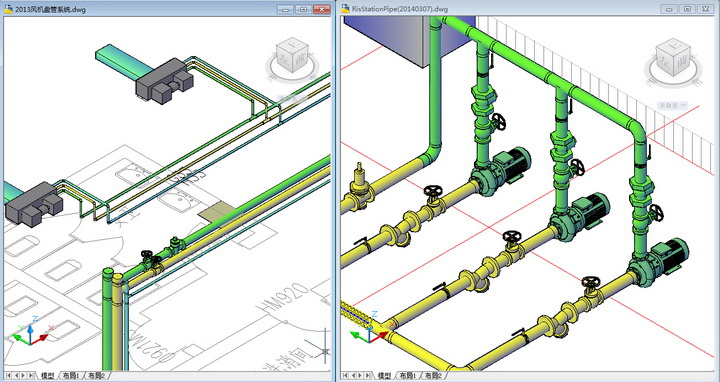Viewport: 720px width, 382px height.
Task: Click ViewCube left face in left drawing
Action: (284, 60)
